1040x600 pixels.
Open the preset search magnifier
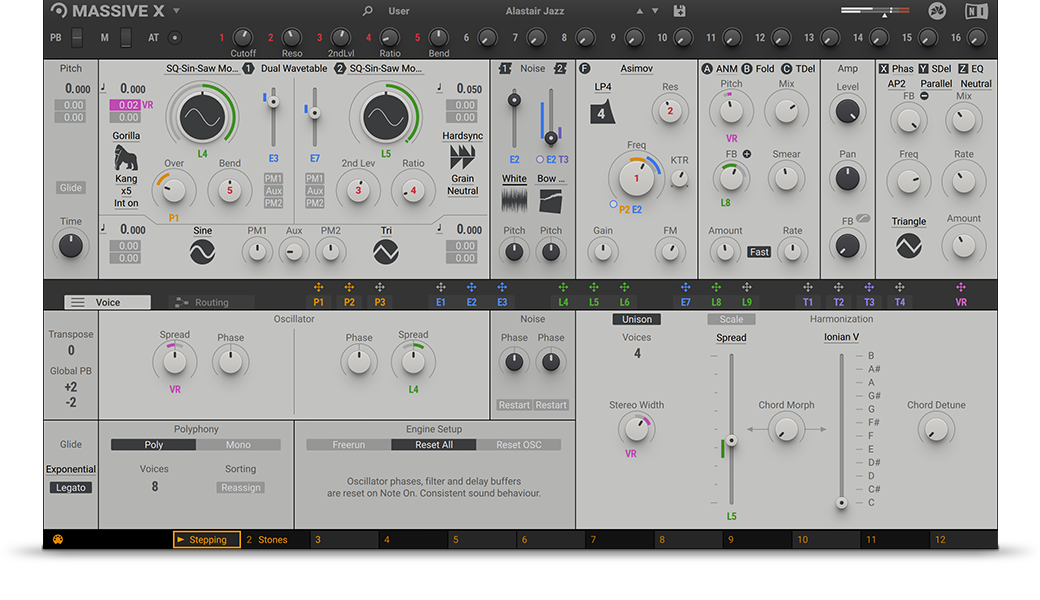[367, 11]
